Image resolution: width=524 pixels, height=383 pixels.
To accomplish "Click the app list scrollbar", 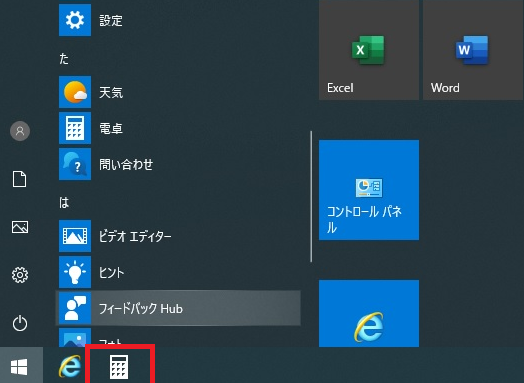I will coord(311,197).
